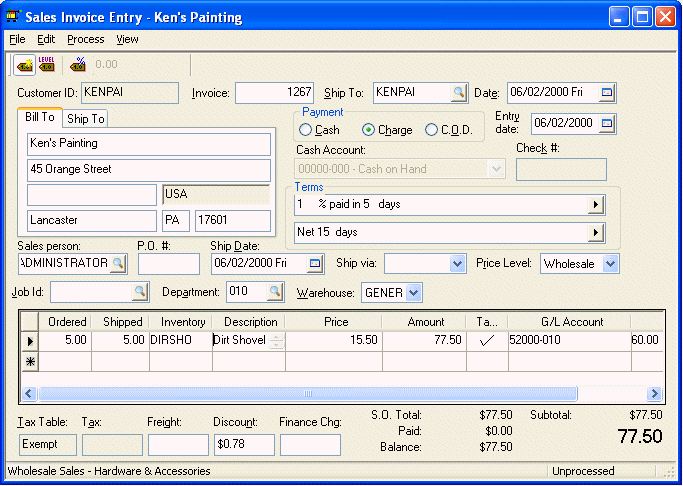Screen dimensions: 683x486
Task: Click the '45 Orange Street' address field
Action: pos(149,170)
